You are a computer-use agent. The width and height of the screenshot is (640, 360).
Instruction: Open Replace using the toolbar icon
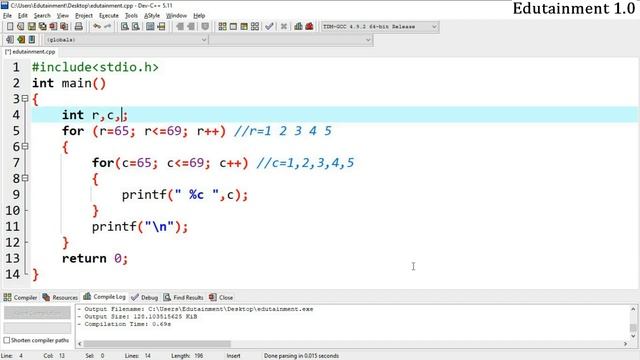click(136, 27)
